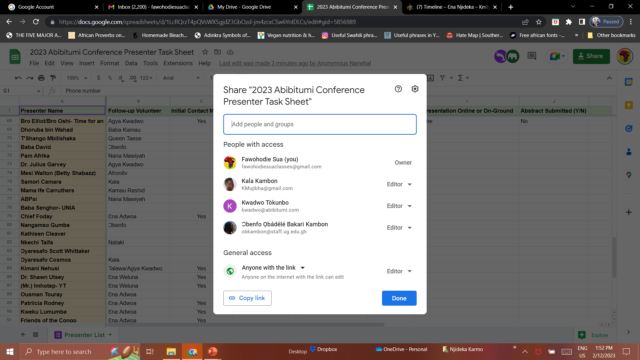Open the 123 number format dropdown
Viewport: 640px width, 360px height.
(x=146, y=78)
